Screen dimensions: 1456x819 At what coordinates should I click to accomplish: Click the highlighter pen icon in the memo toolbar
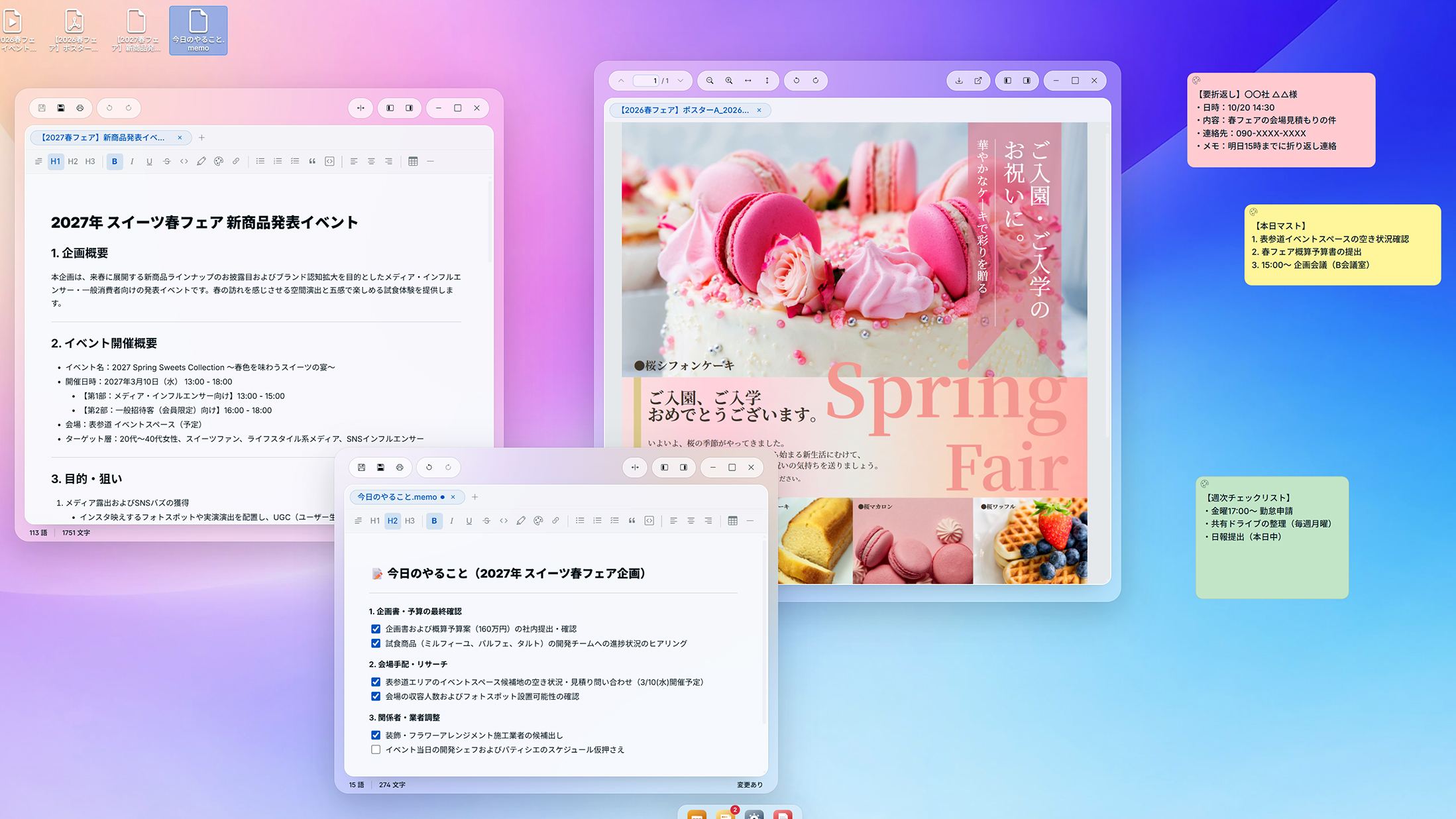click(521, 521)
